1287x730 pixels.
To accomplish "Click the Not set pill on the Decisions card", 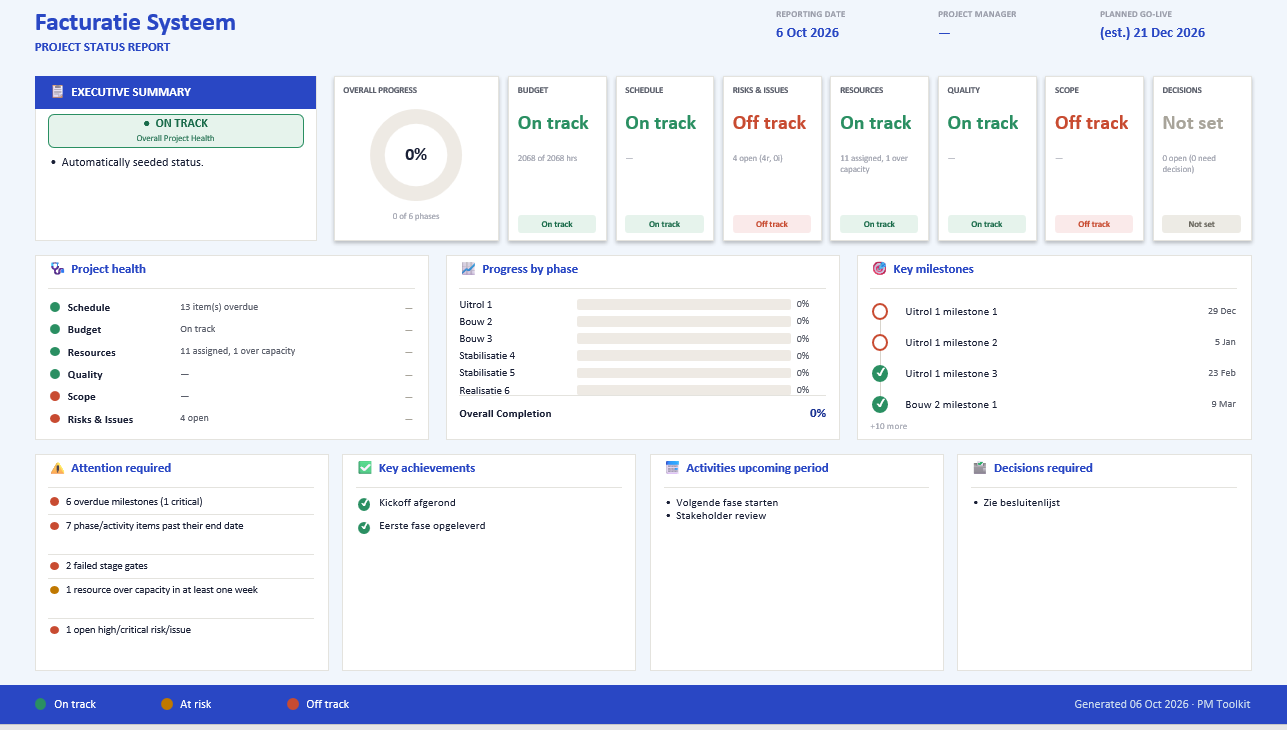I will 1201,224.
